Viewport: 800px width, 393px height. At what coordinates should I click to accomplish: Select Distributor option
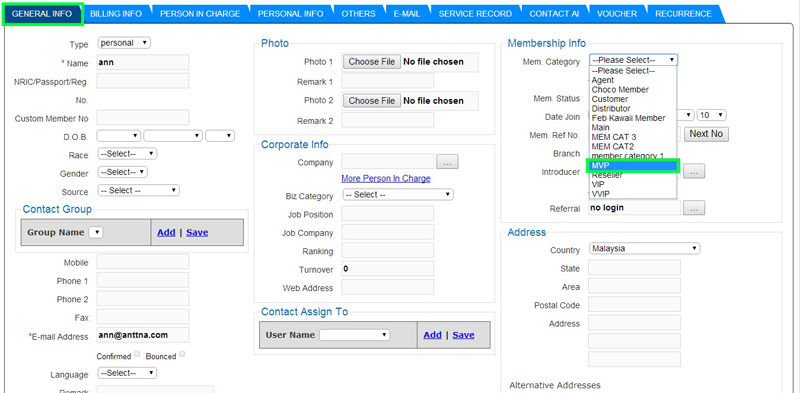[633, 109]
